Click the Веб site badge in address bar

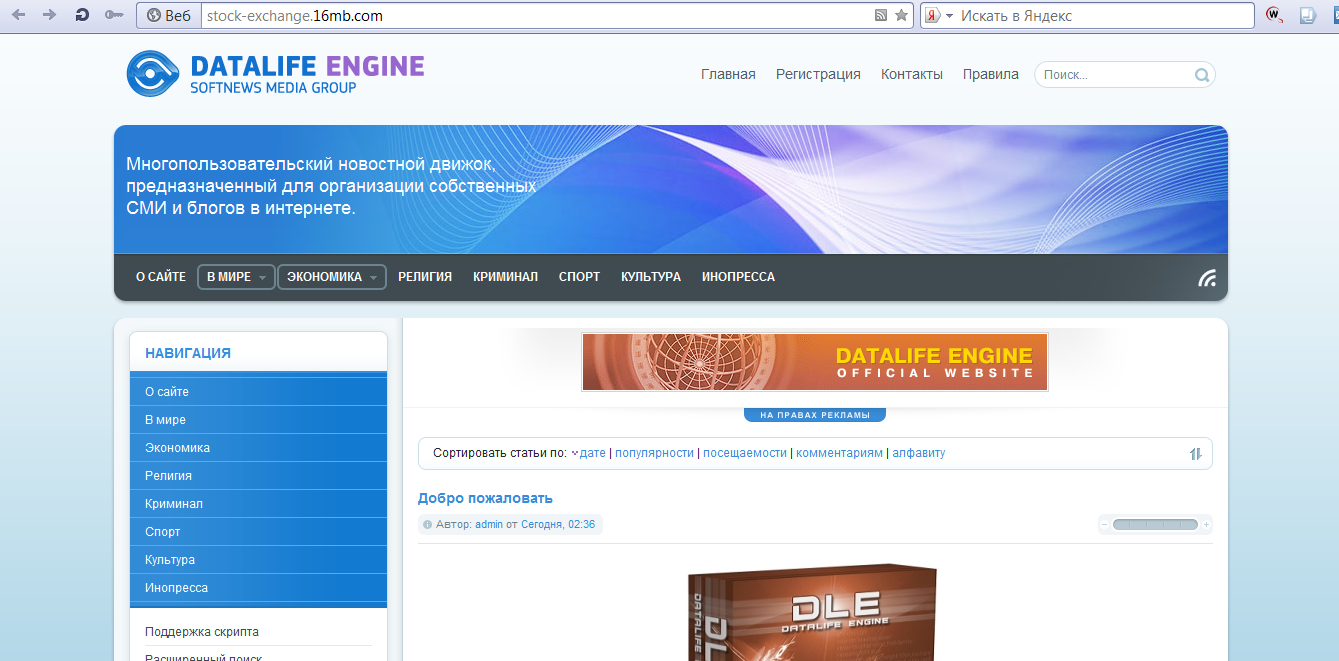(168, 15)
